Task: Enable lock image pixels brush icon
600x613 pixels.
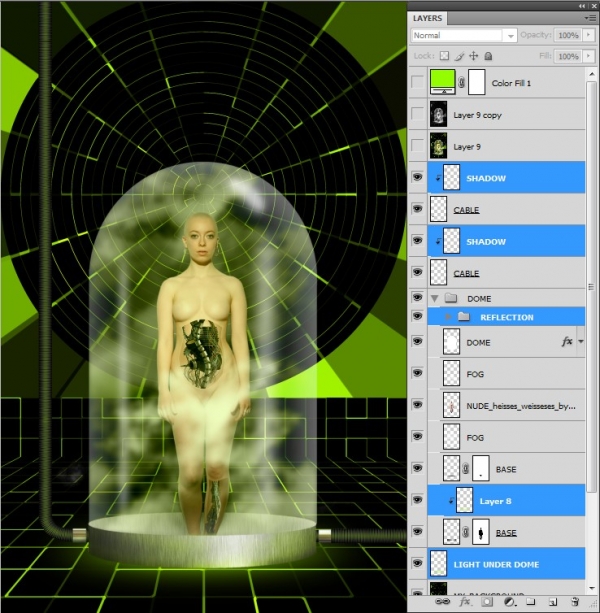Action: point(460,56)
